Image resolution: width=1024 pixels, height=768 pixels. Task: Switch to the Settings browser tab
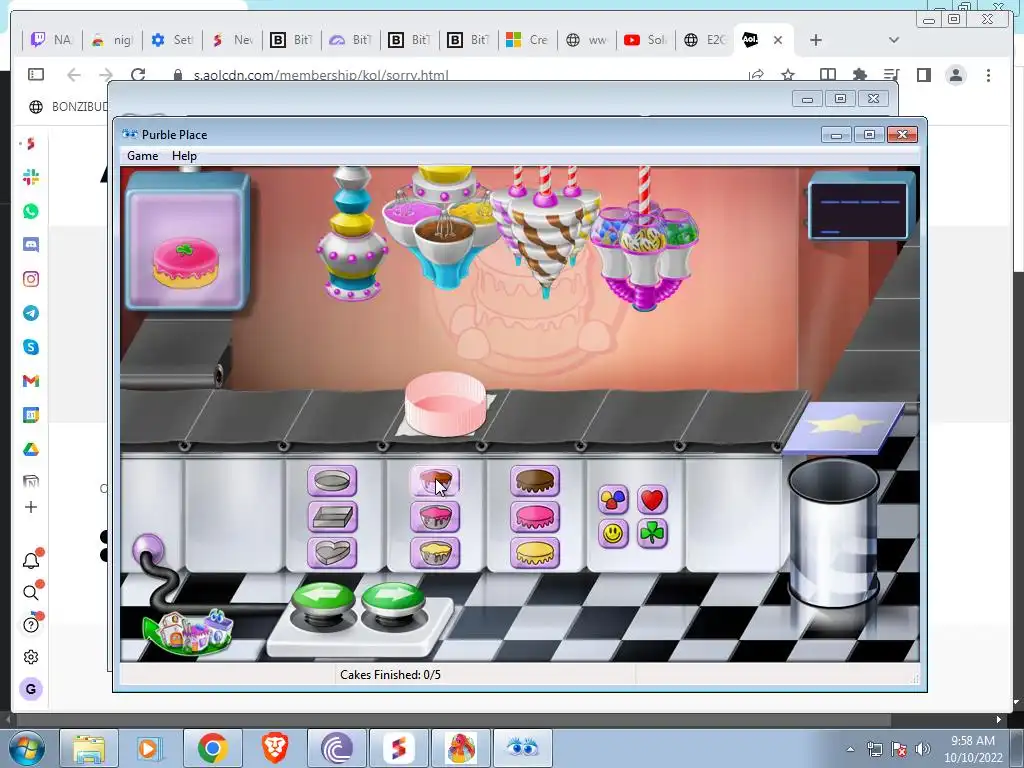pyautogui.click(x=172, y=40)
